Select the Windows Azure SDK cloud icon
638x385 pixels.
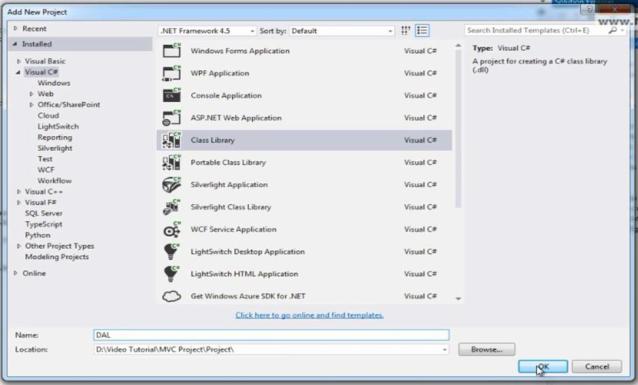tap(172, 296)
